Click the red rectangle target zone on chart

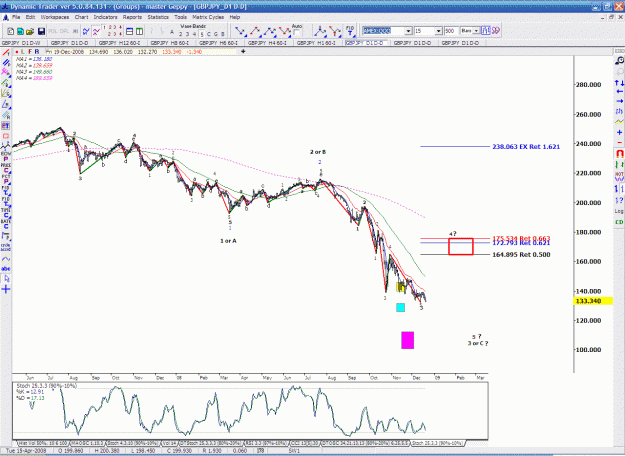(x=461, y=246)
